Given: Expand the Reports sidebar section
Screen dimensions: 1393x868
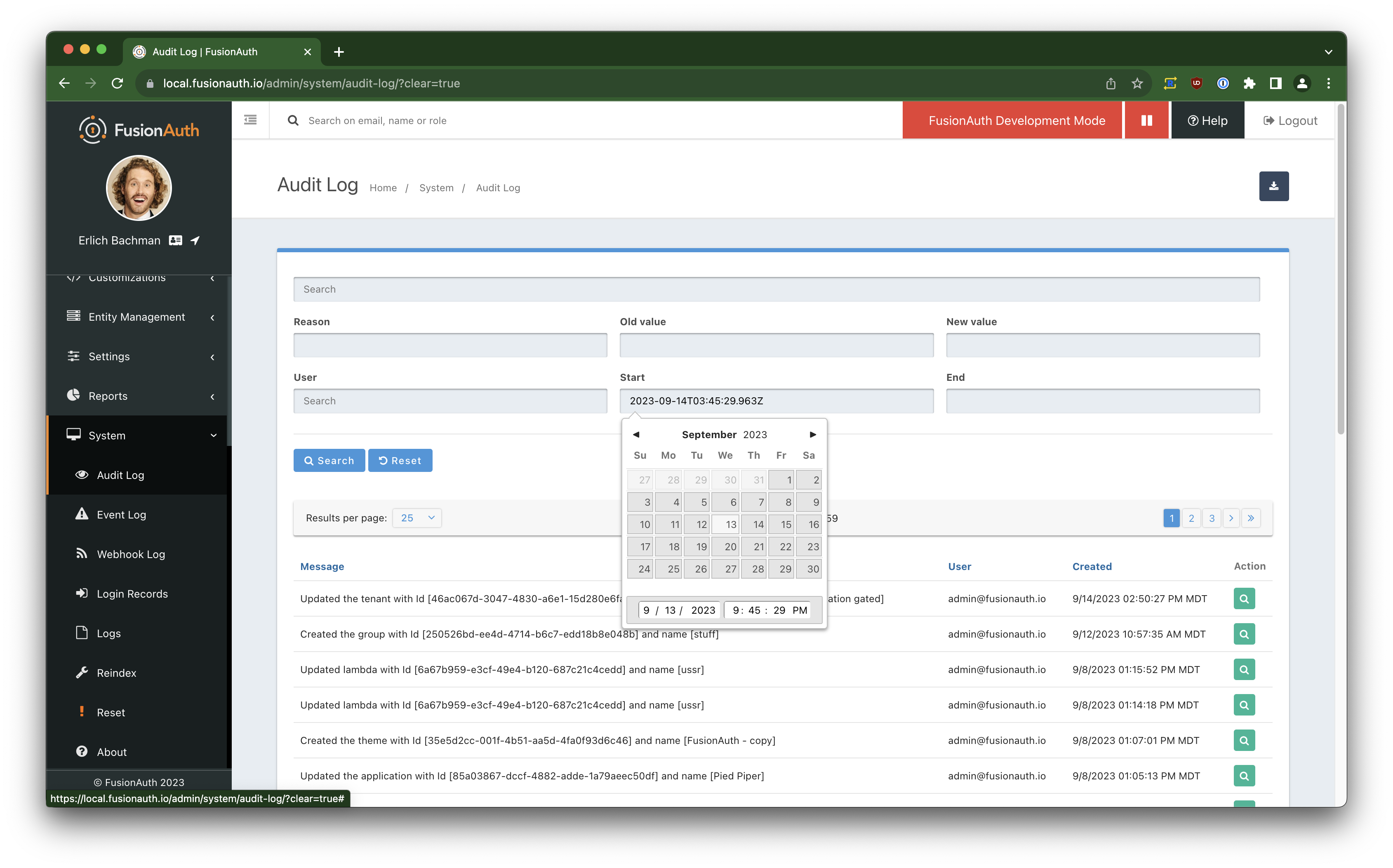Looking at the screenshot, I should [107, 396].
